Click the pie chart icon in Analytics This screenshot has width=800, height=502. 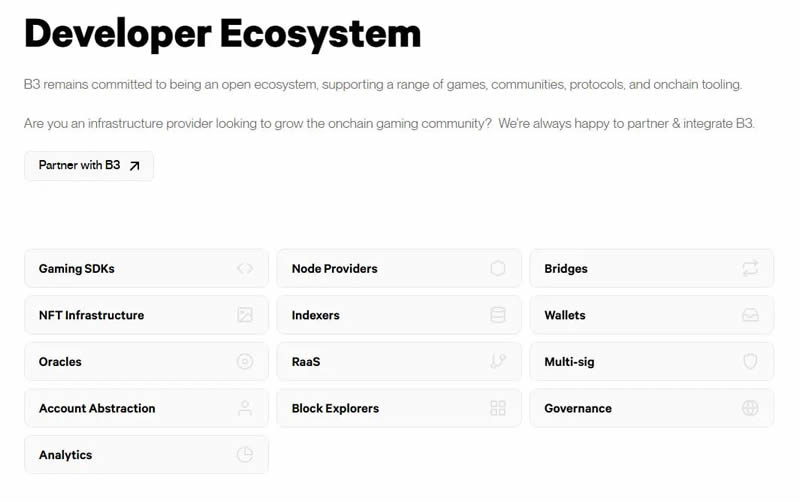pos(245,455)
